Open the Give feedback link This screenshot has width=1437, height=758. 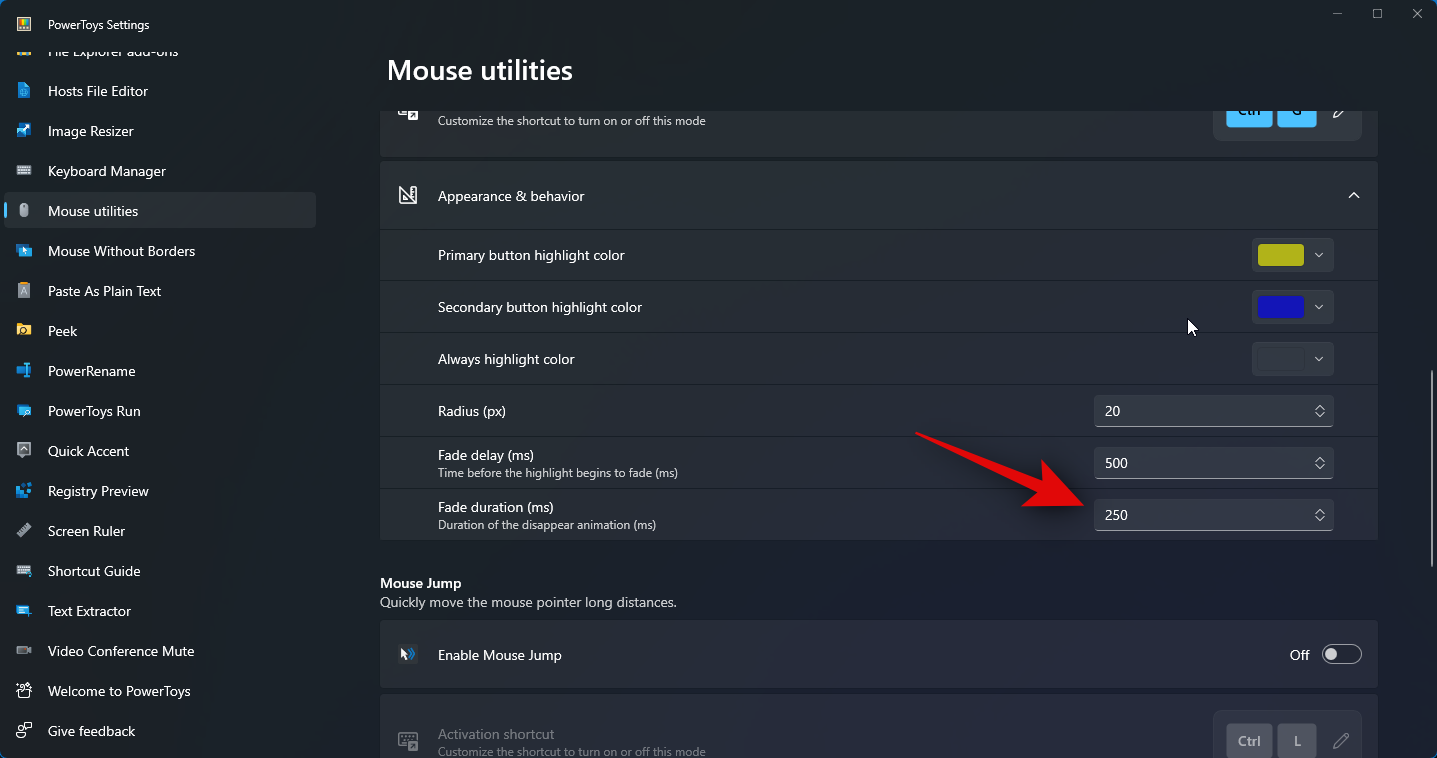tap(91, 731)
